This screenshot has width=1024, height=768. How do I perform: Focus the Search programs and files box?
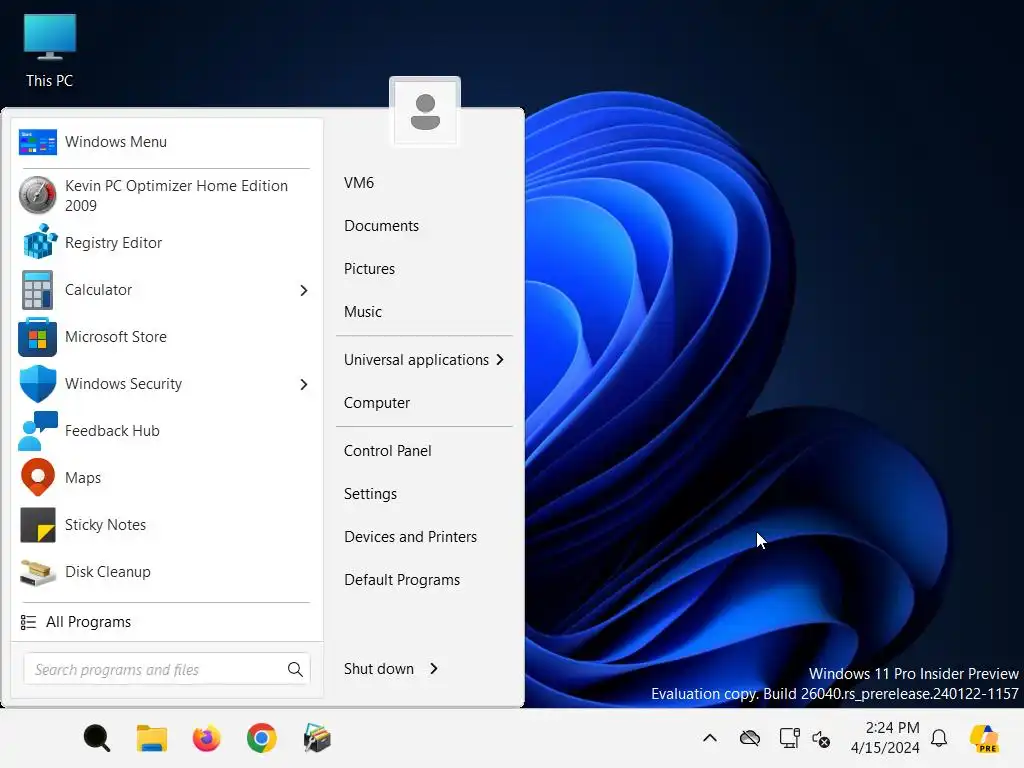[x=167, y=669]
